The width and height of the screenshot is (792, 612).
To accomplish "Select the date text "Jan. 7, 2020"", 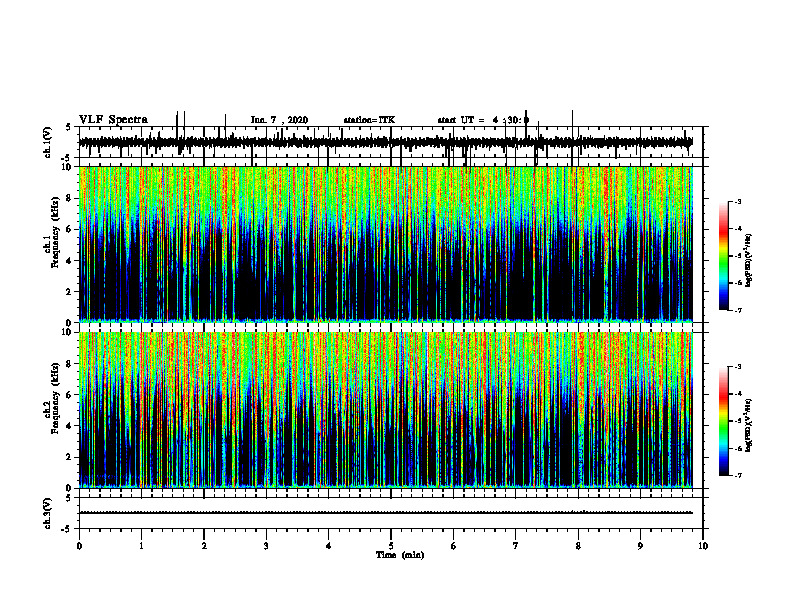I will [279, 120].
